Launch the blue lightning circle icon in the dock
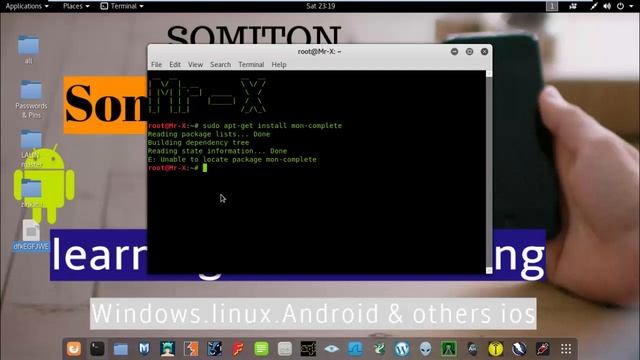Screen dimensions: 640x360 [x=519, y=349]
